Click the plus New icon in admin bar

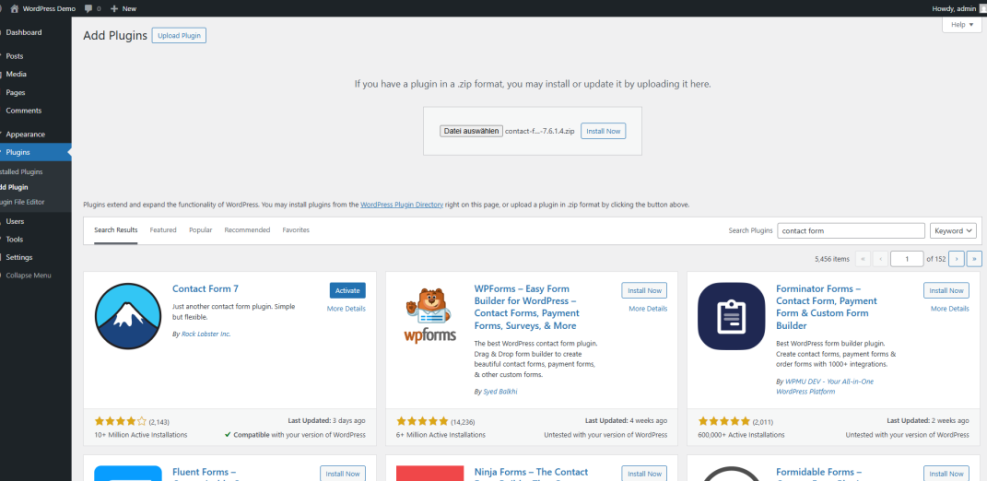tap(115, 9)
